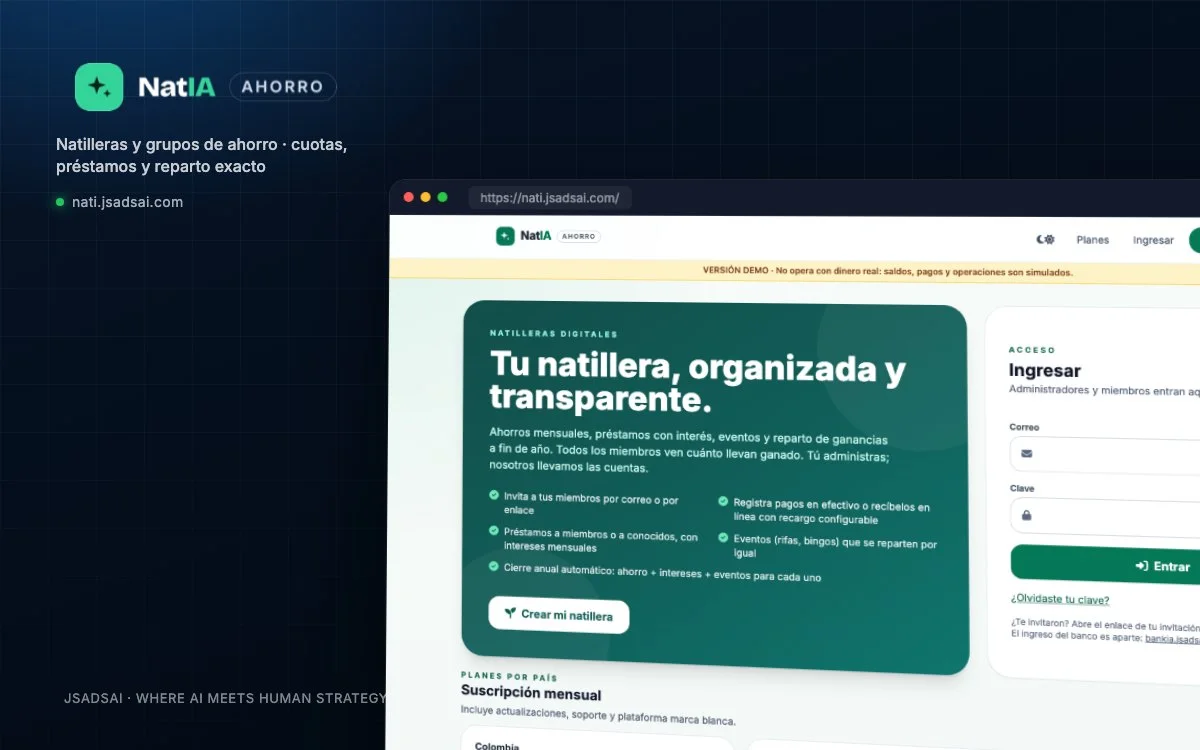Click the green NatIA sparkle logo icon
The width and height of the screenshot is (1200, 750).
point(99,87)
